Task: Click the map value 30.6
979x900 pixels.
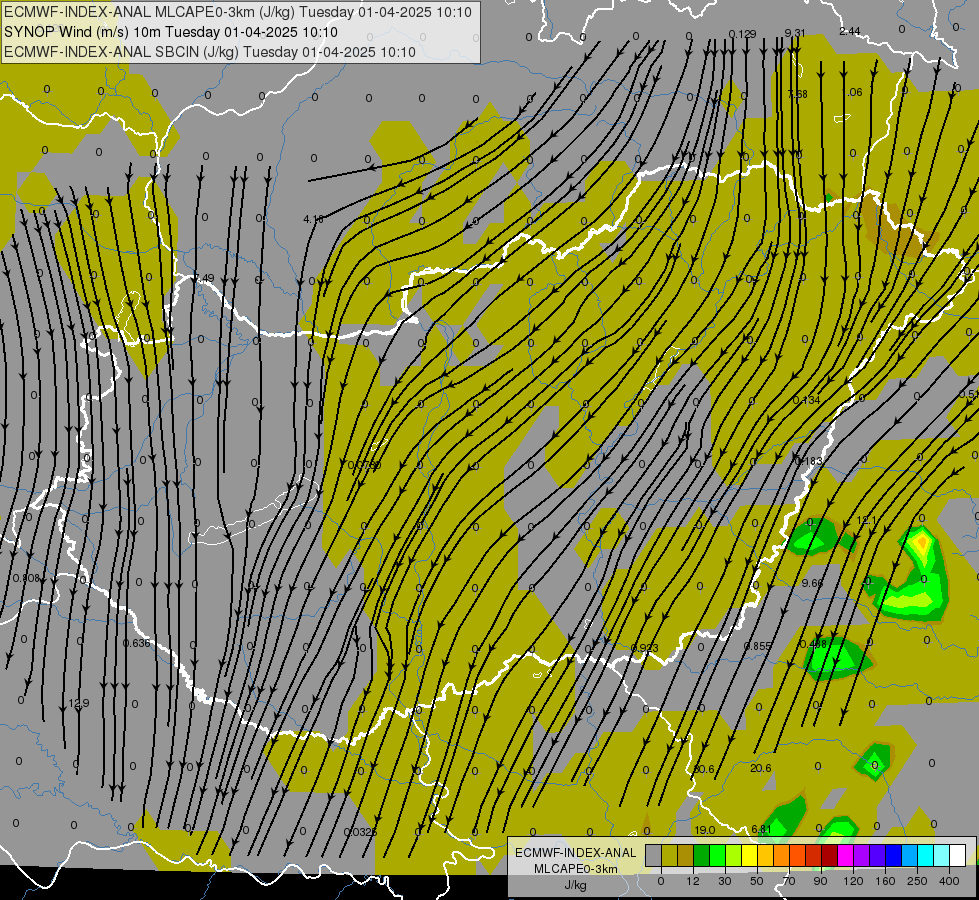Action: [x=704, y=769]
